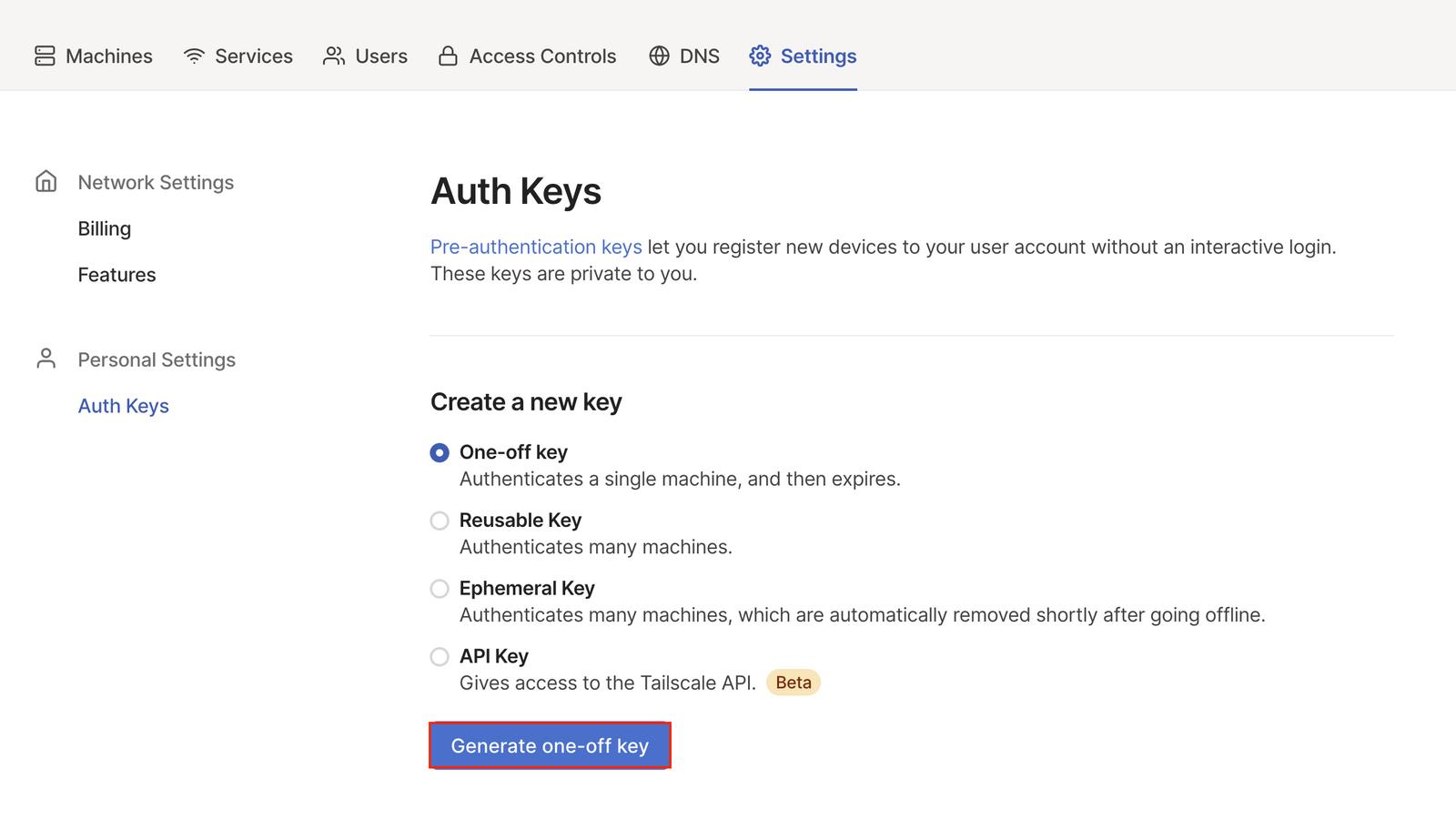1456x840 pixels.
Task: Click the Personal Settings person icon
Action: [46, 359]
